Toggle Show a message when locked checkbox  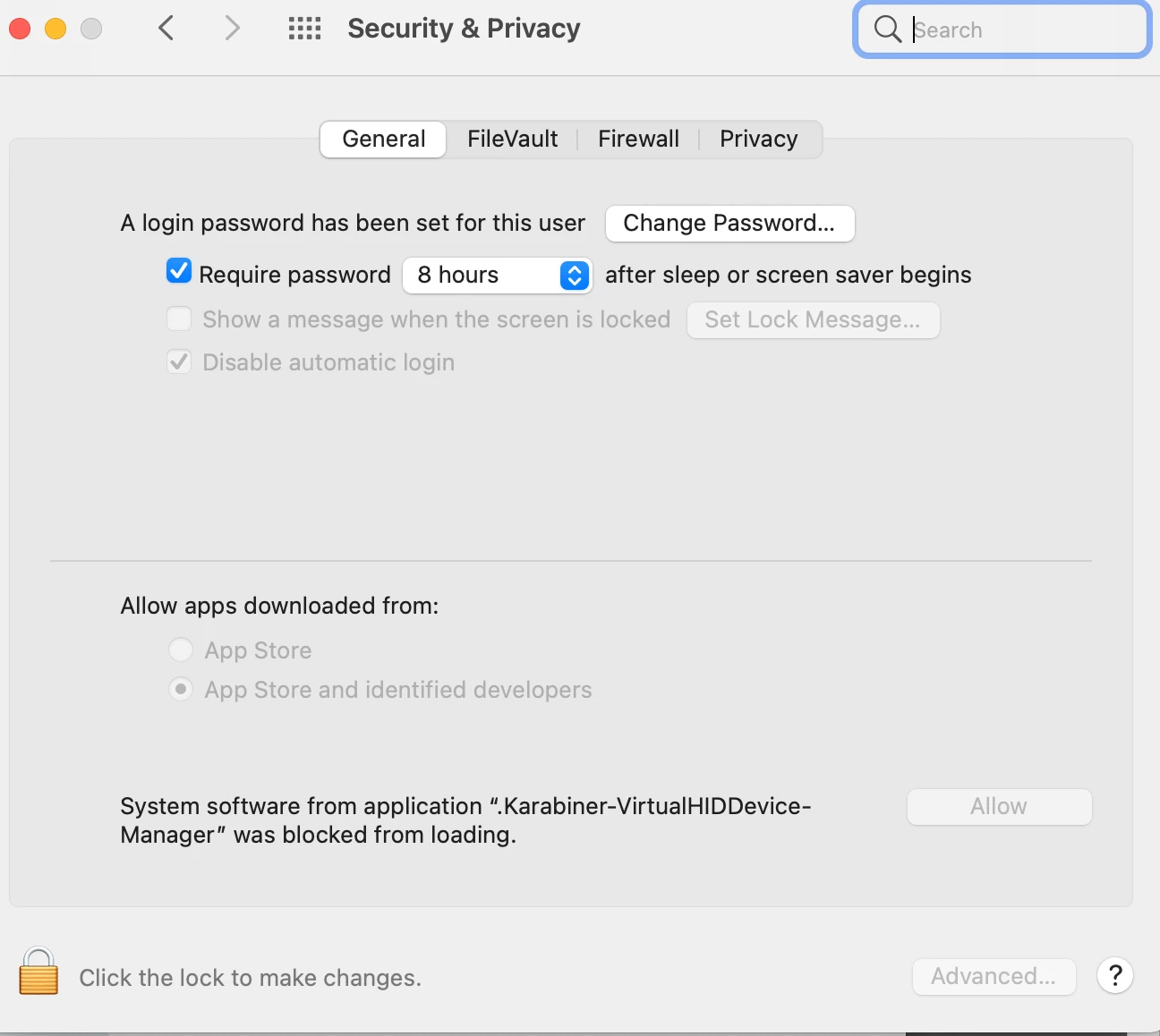point(179,318)
